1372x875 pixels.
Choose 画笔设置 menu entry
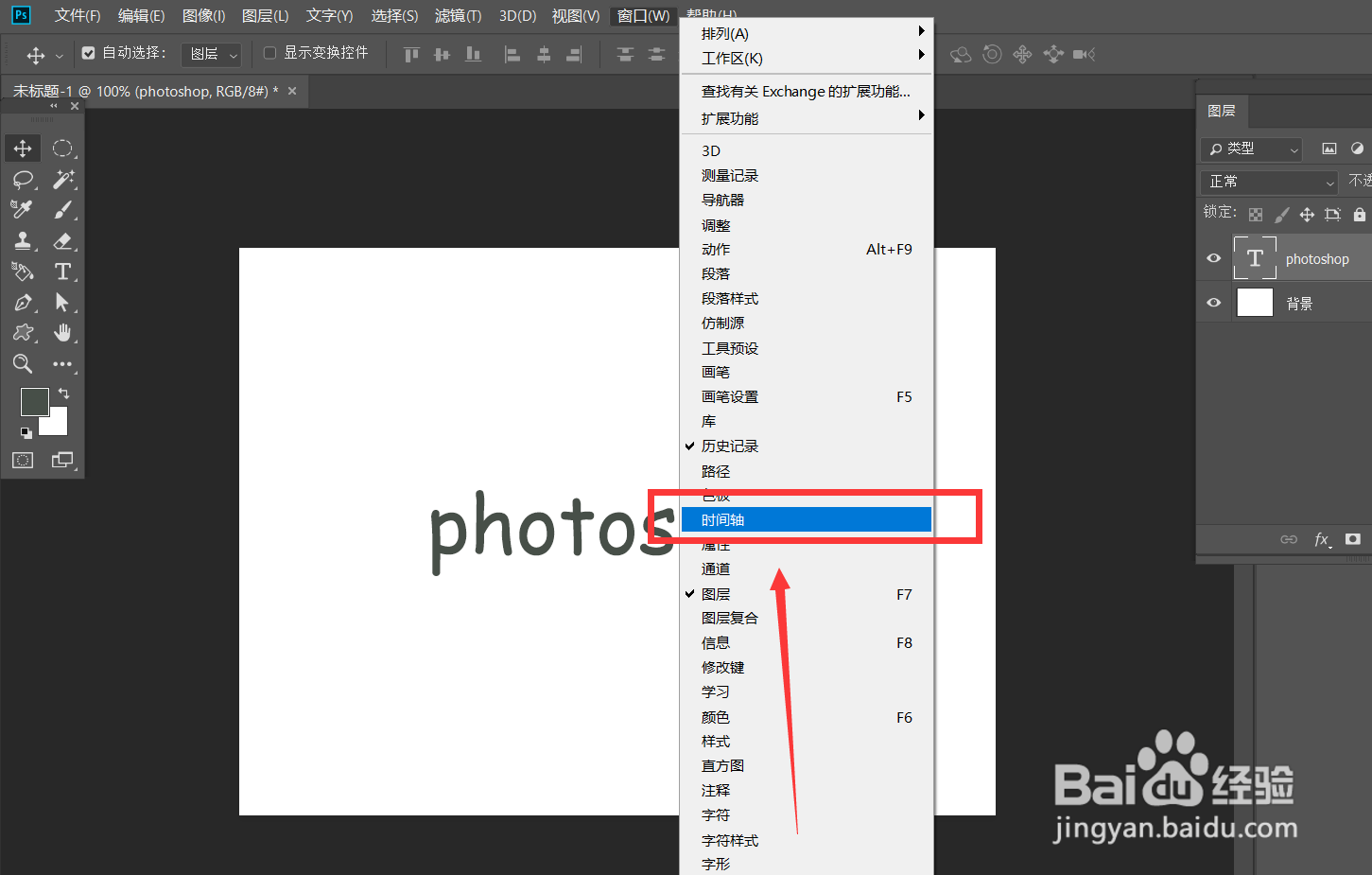(x=807, y=396)
